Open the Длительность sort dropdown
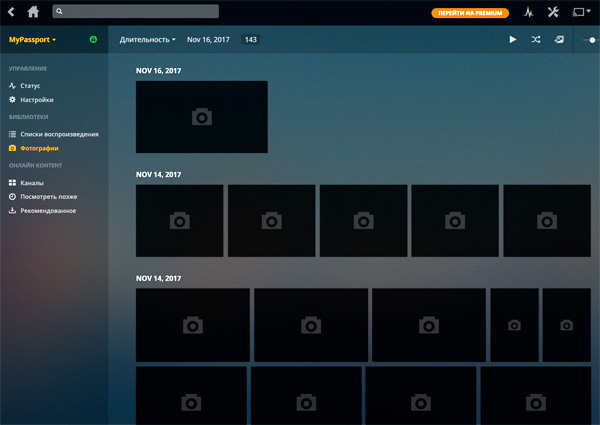The height and width of the screenshot is (425, 600). (147, 40)
